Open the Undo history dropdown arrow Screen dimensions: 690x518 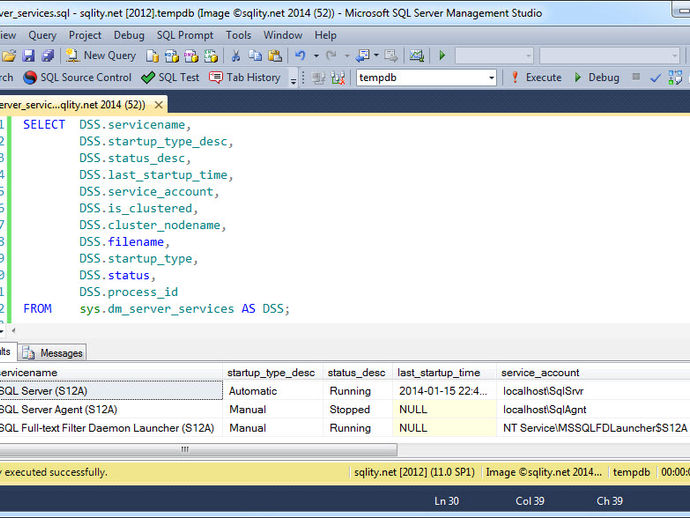click(x=316, y=56)
